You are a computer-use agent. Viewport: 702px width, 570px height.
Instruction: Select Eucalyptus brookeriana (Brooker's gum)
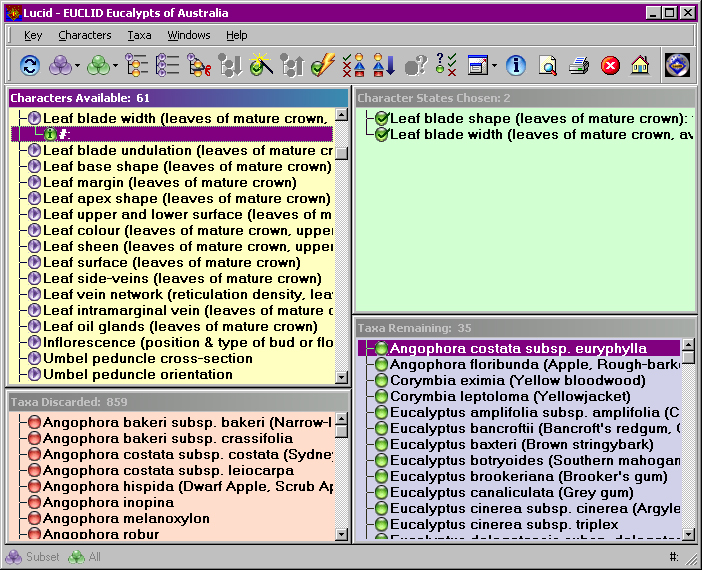(x=529, y=476)
